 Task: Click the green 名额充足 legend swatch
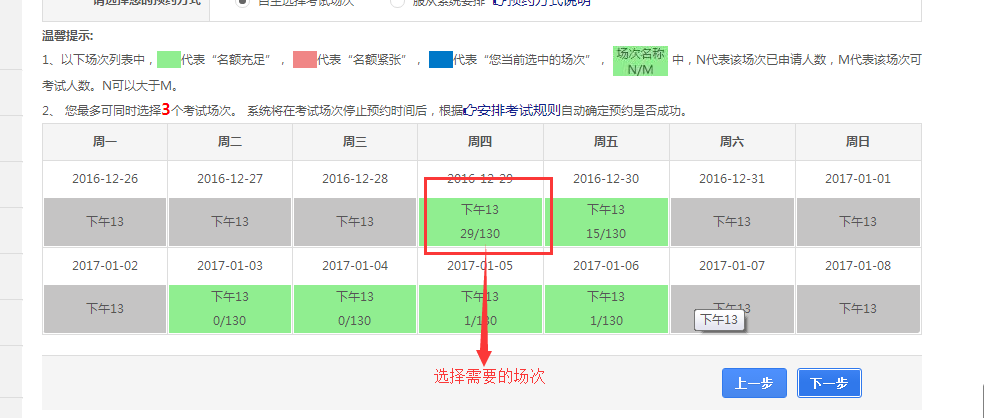pos(169,60)
